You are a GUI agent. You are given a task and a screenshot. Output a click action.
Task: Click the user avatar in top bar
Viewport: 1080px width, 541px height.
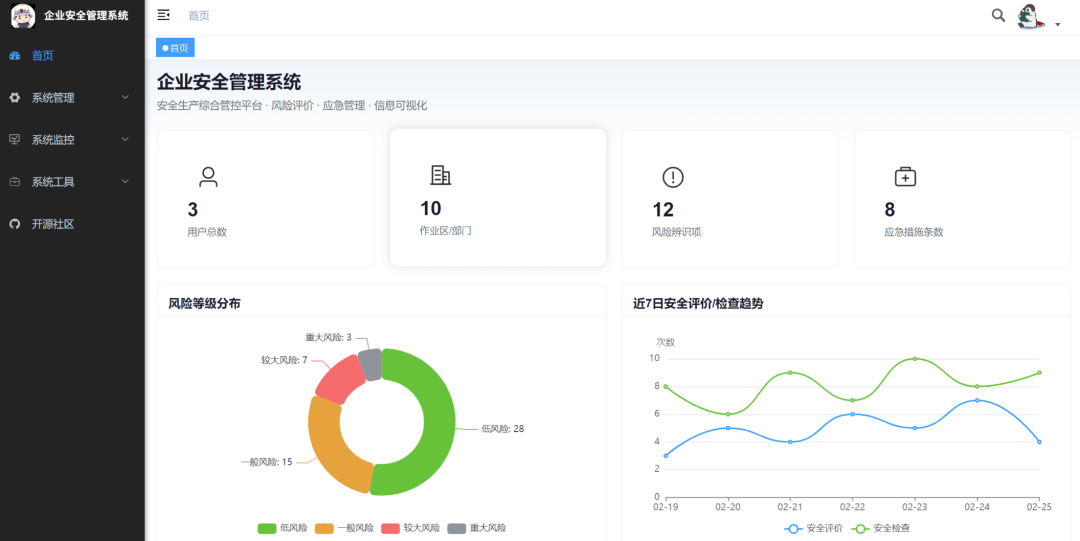tap(1030, 17)
